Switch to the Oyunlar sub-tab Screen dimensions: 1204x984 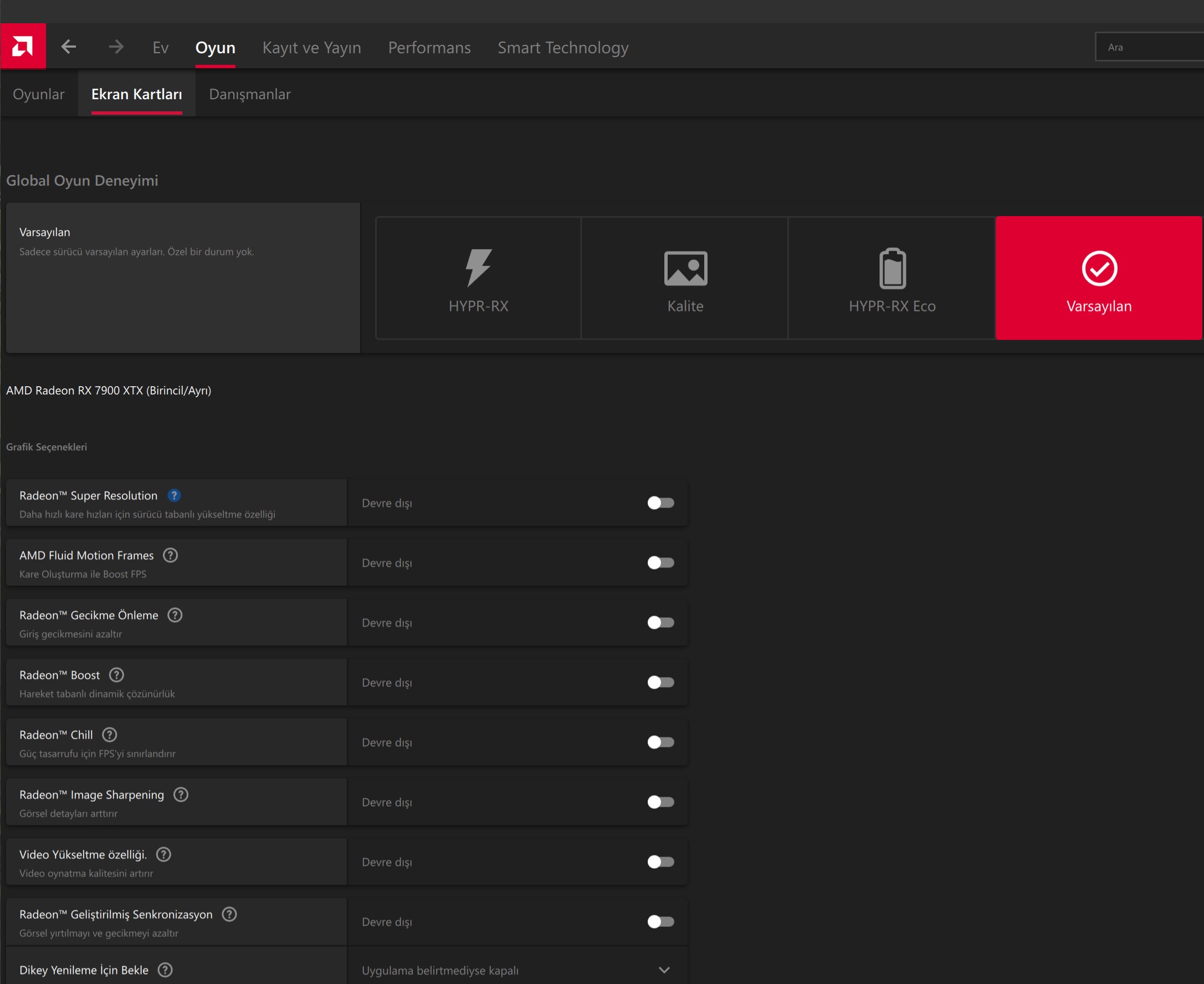pos(39,94)
